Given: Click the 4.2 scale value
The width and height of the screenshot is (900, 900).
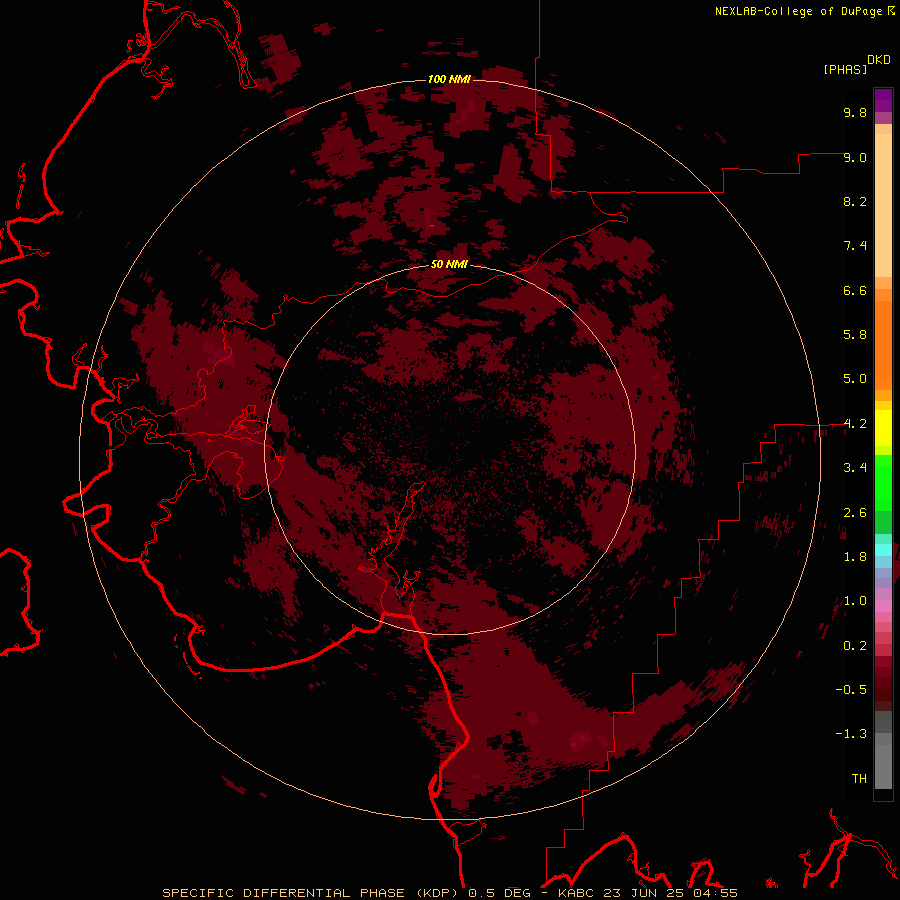Looking at the screenshot, I should 855,424.
